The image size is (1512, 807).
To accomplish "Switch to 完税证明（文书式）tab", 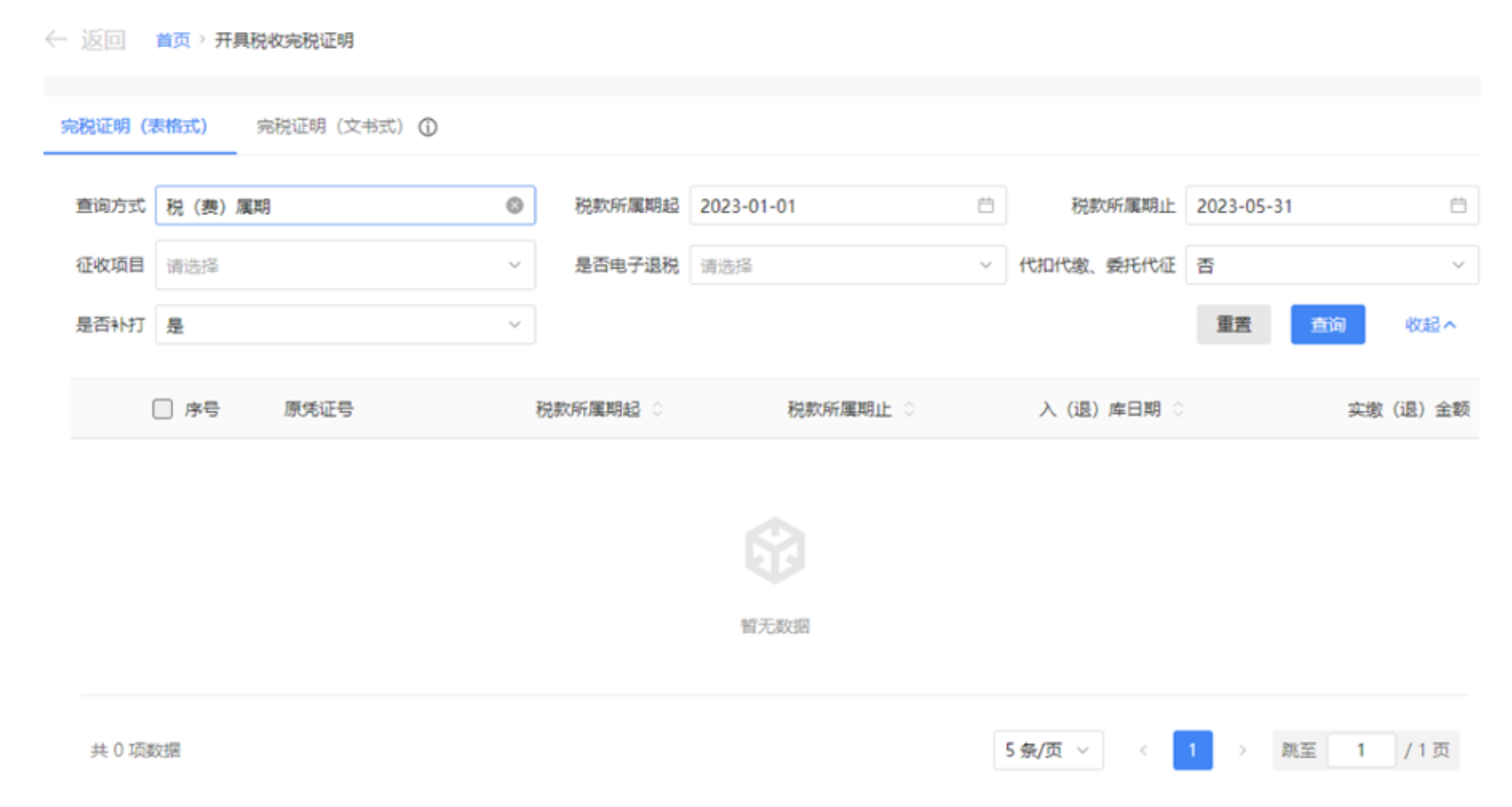I will click(x=330, y=127).
